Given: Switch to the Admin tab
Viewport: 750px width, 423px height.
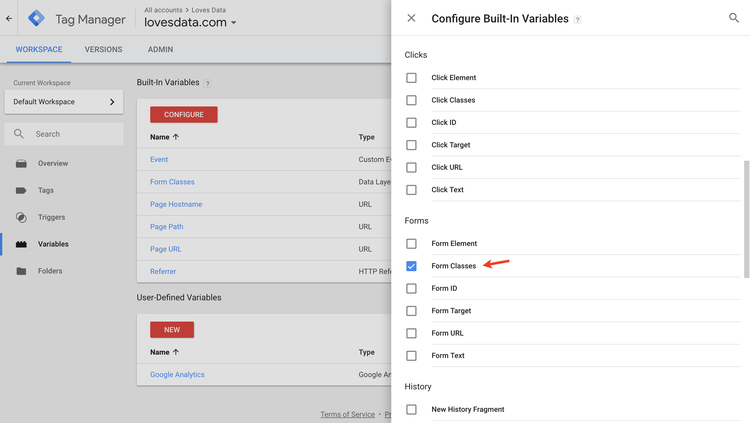Looking at the screenshot, I should tap(160, 49).
